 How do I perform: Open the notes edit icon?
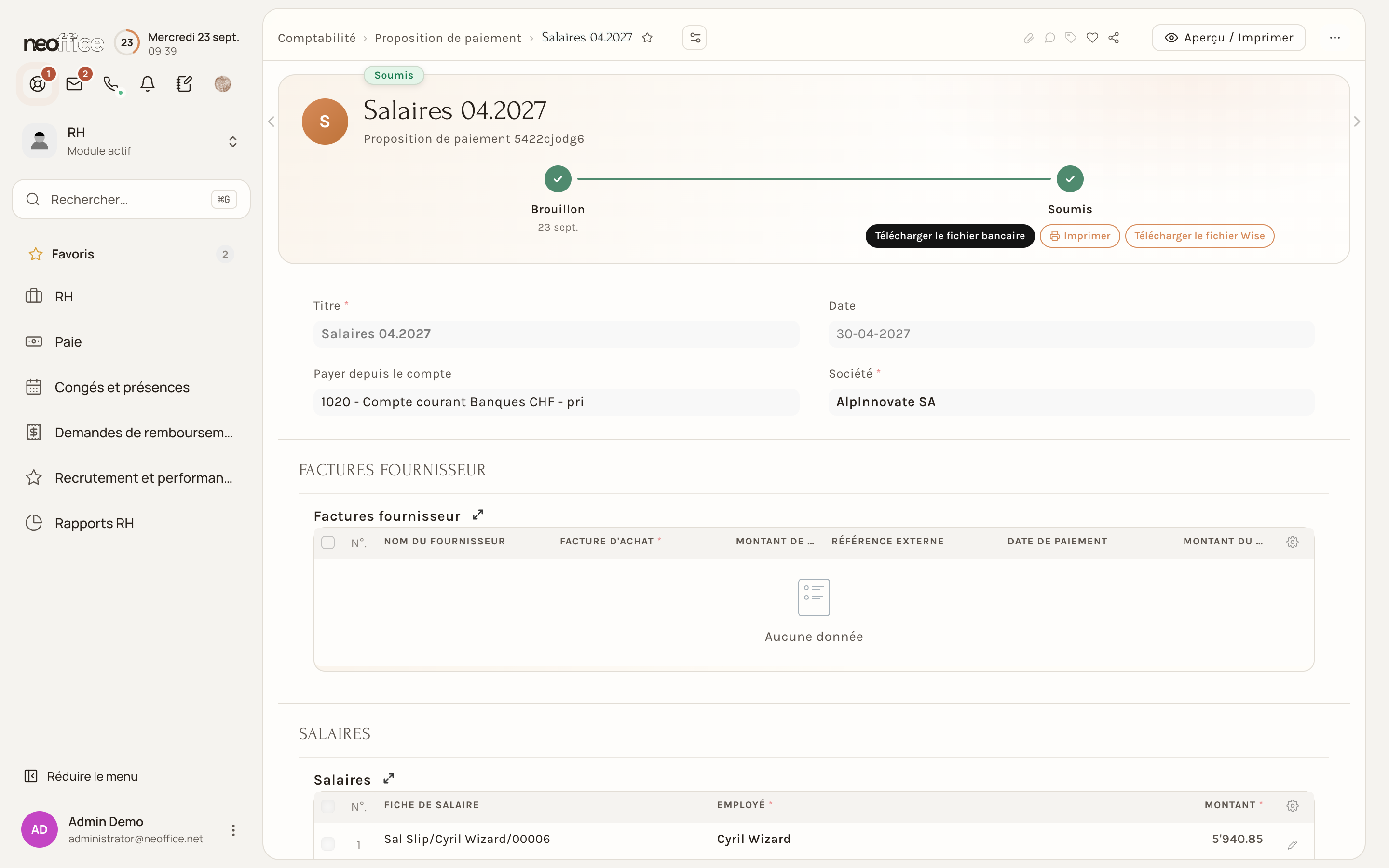184,84
